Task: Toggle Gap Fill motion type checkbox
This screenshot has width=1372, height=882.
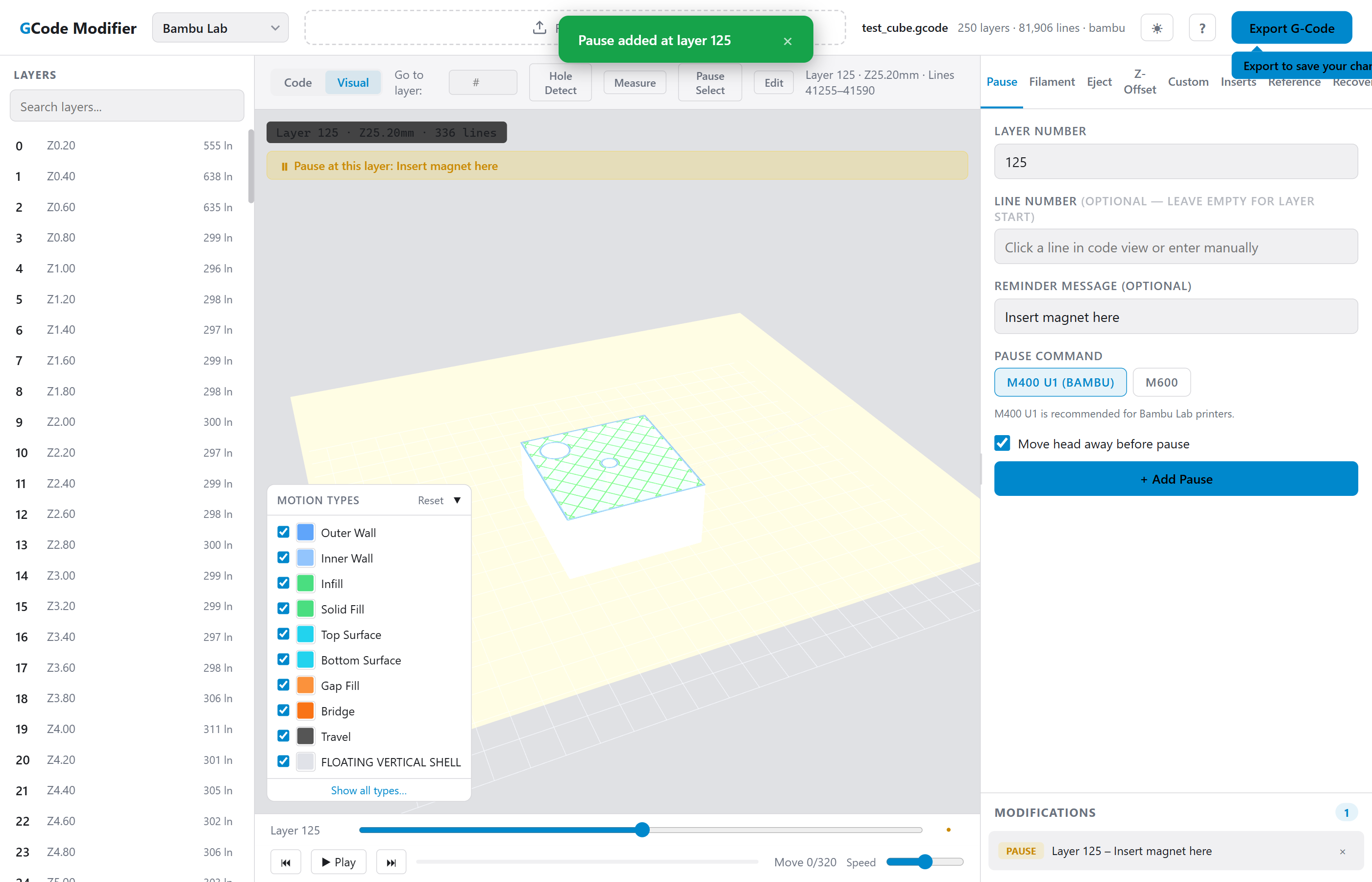Action: pyautogui.click(x=283, y=685)
